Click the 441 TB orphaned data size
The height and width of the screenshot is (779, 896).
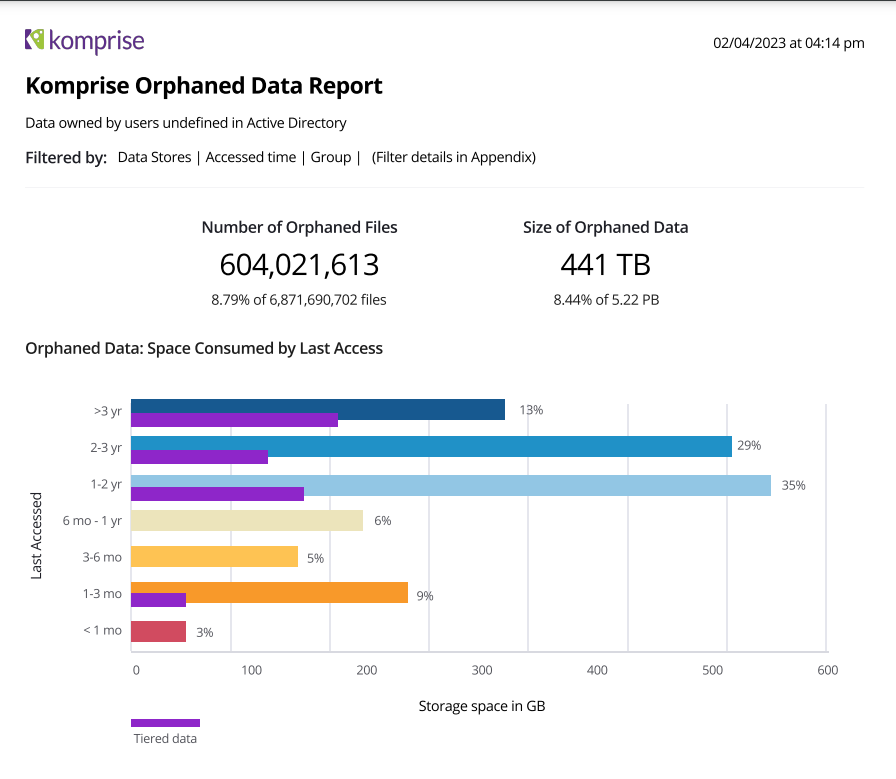605,265
